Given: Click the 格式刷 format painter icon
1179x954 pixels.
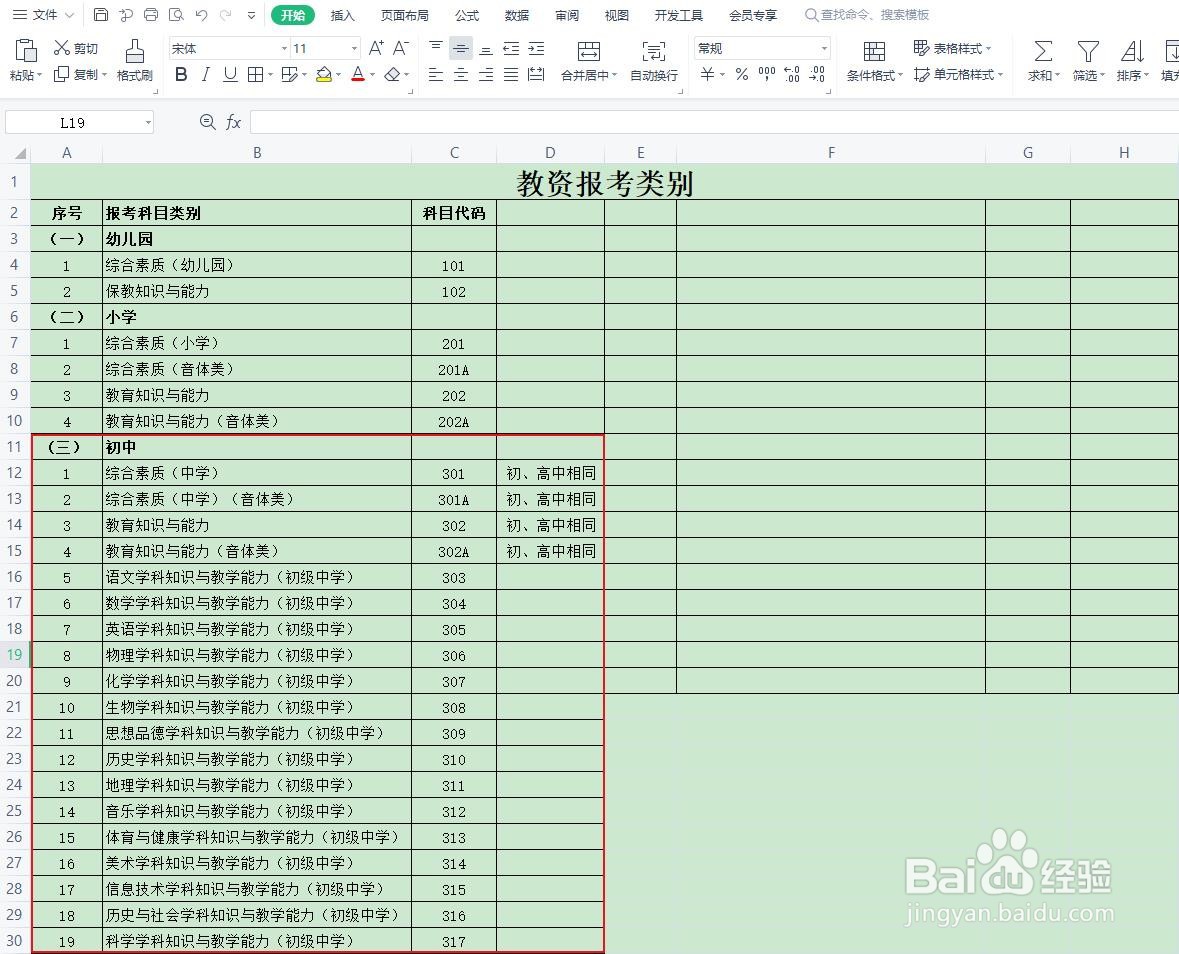Looking at the screenshot, I should (x=133, y=58).
